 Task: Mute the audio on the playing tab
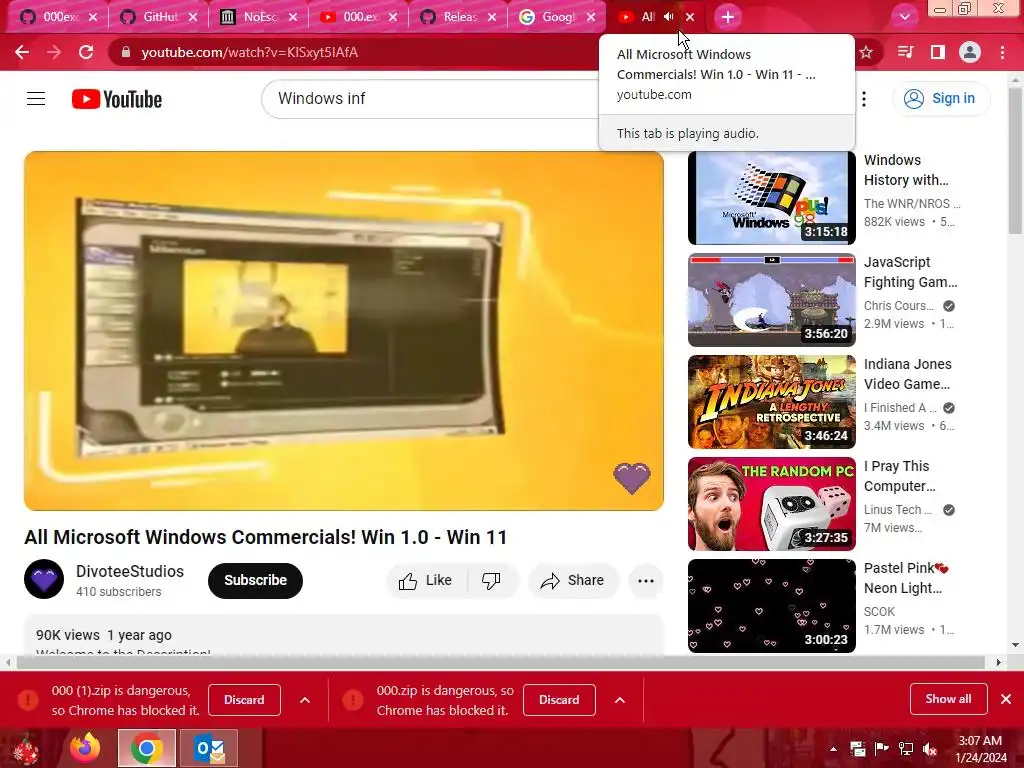[669, 17]
